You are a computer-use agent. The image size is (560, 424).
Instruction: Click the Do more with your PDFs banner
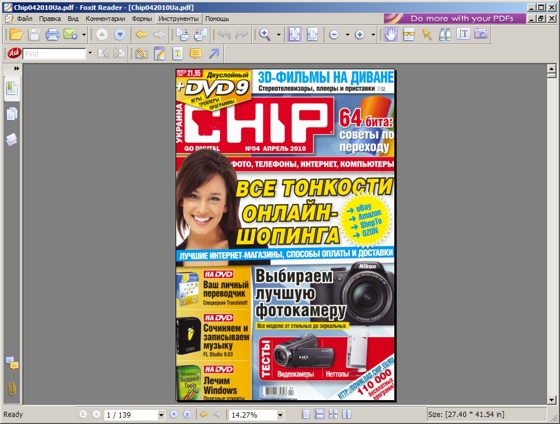point(455,19)
